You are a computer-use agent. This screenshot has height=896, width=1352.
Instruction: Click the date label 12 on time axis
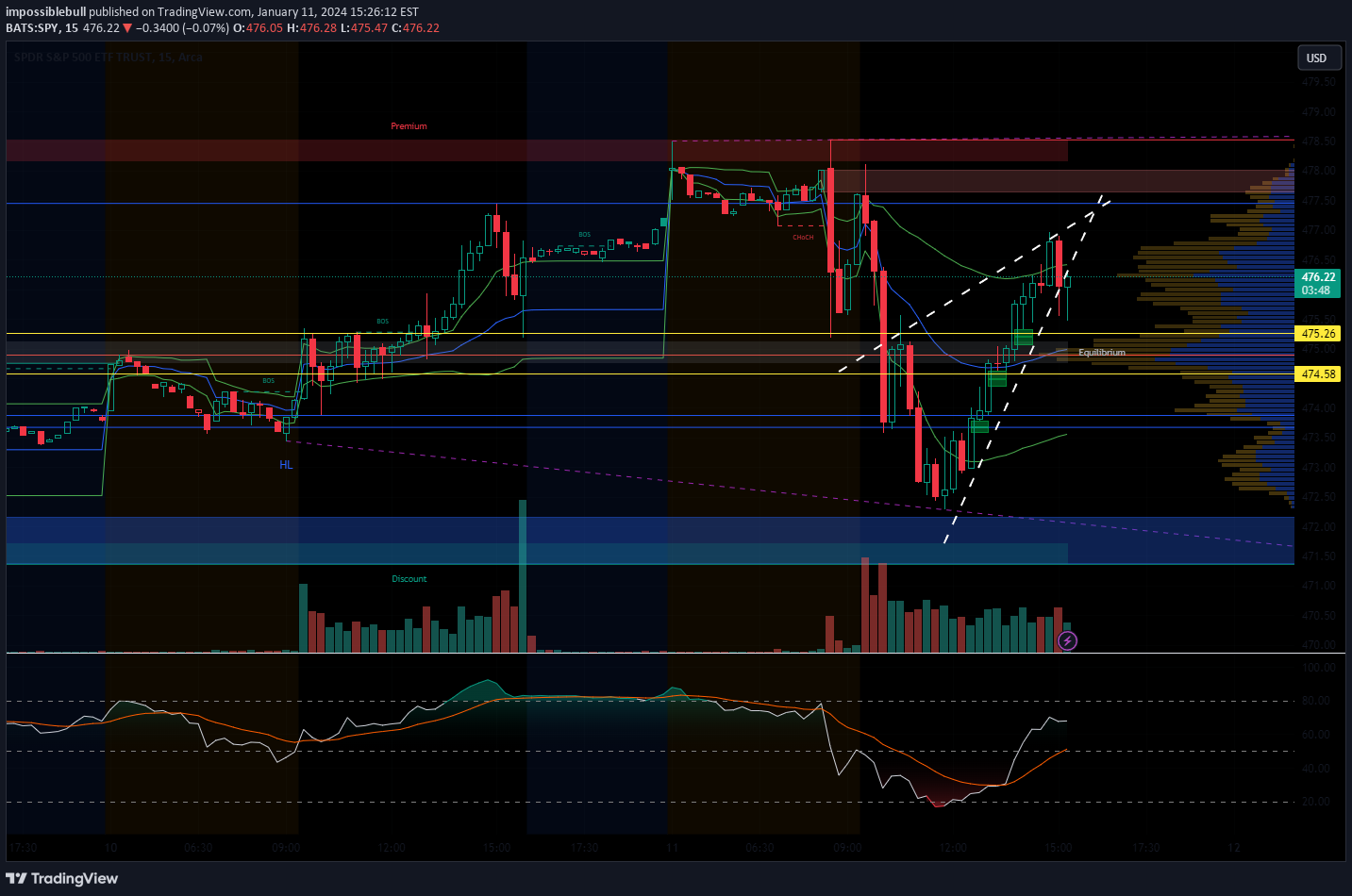click(1234, 848)
